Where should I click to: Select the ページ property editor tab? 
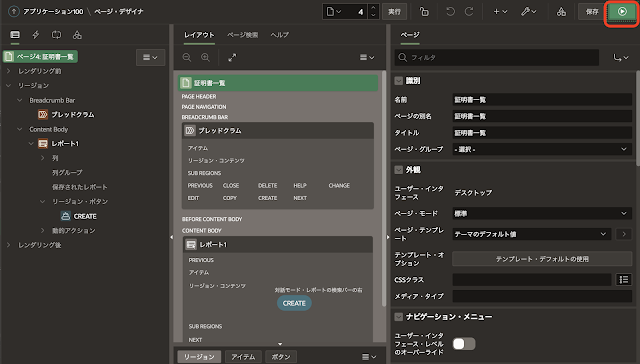410,35
